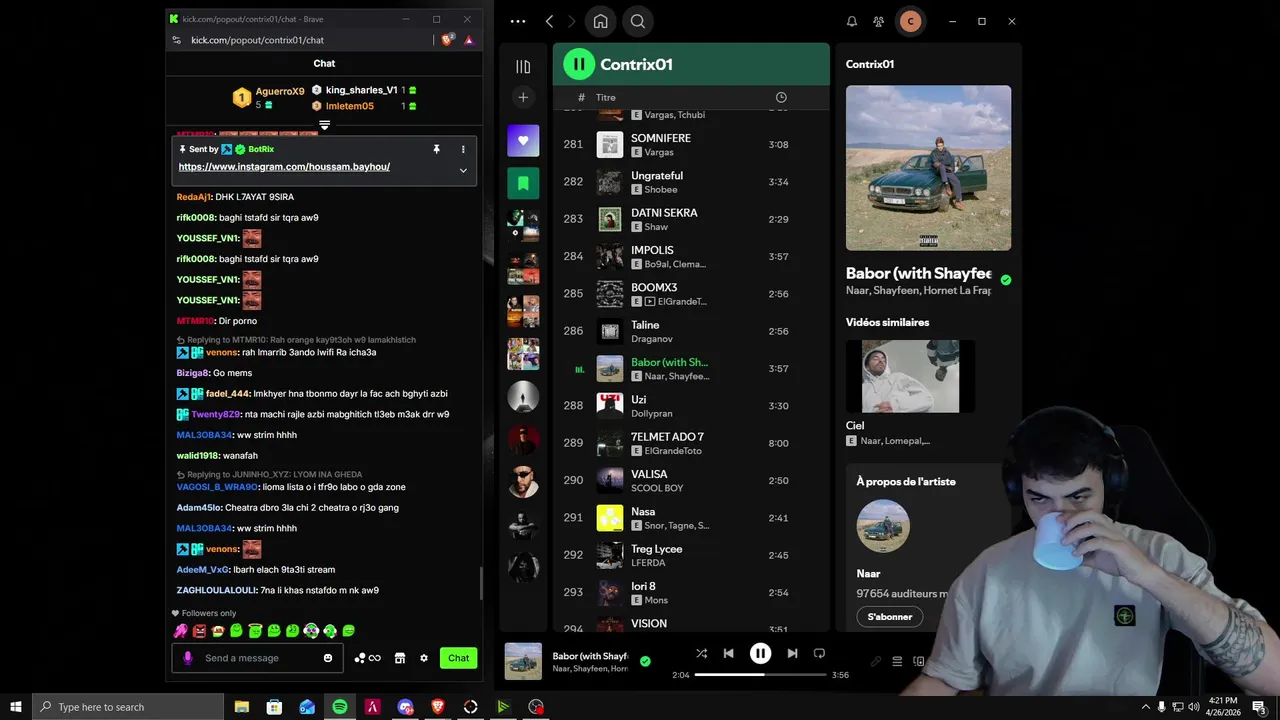Open Spotify notifications bell

coord(852,21)
